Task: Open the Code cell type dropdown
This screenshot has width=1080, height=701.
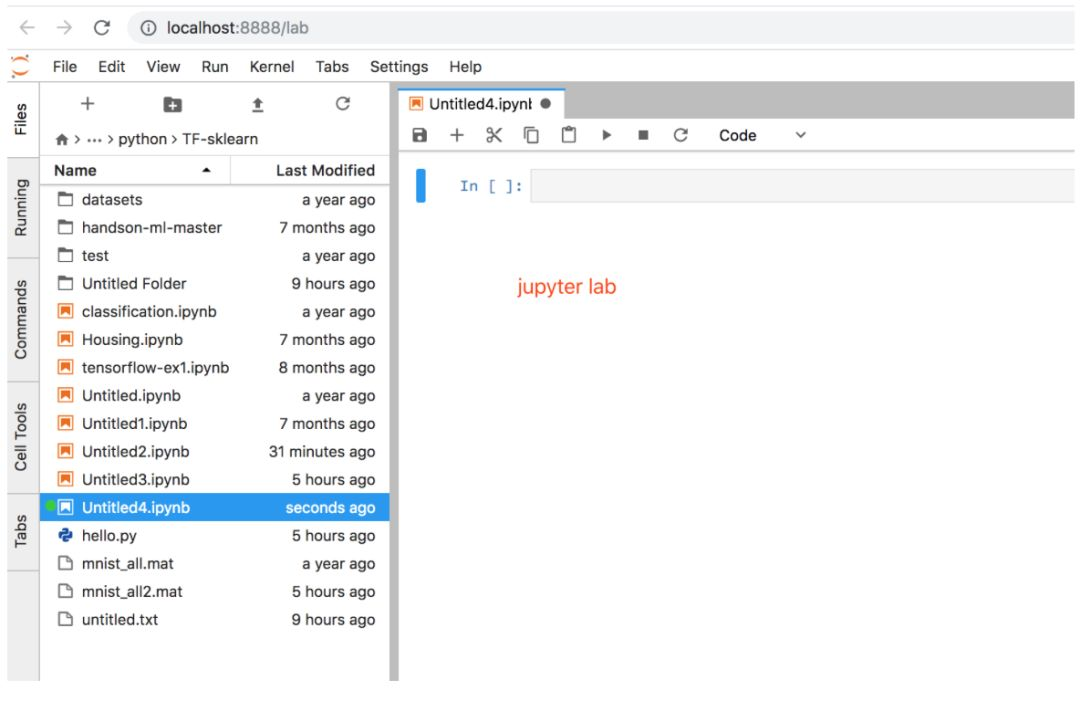Action: pyautogui.click(x=762, y=136)
